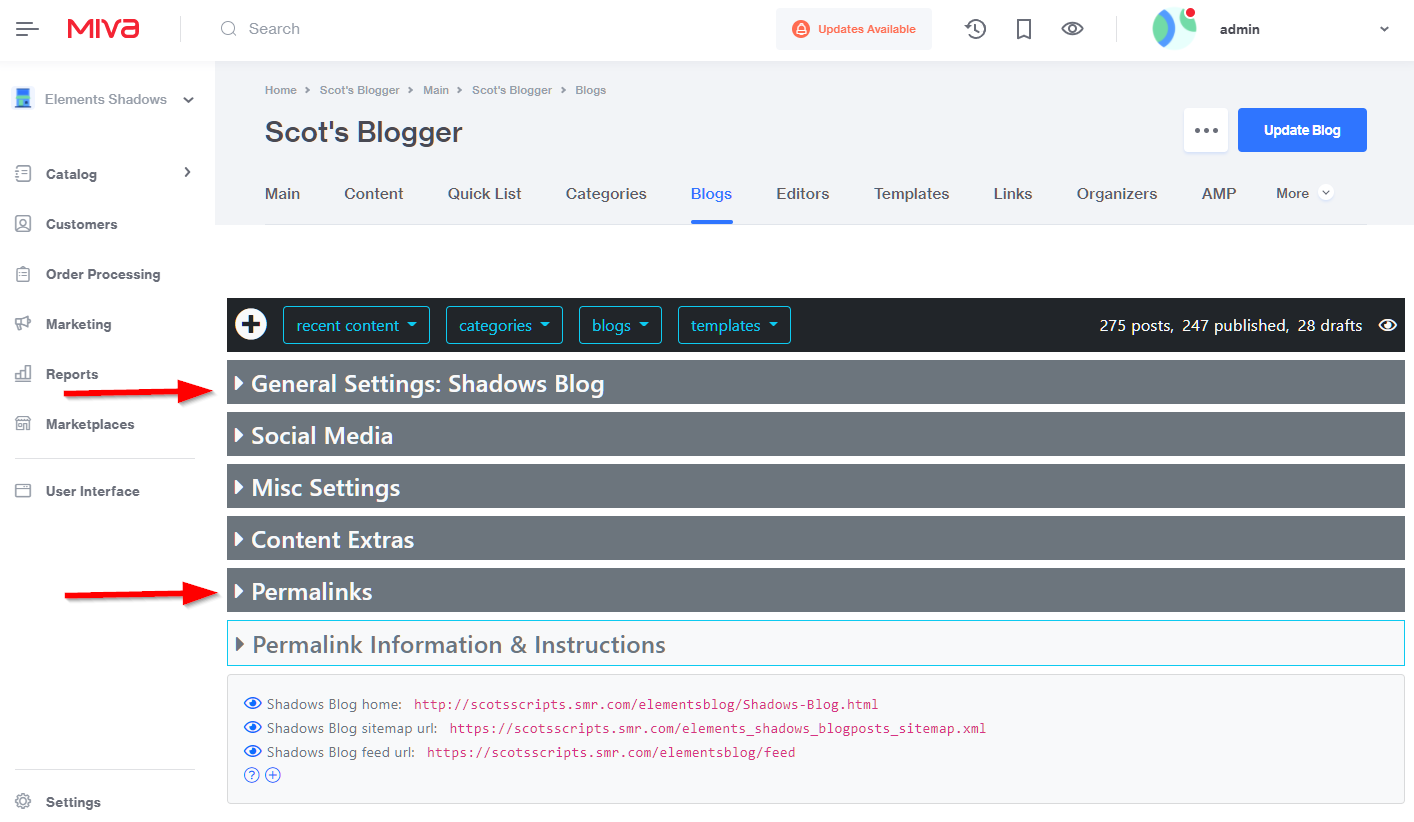Toggle the eye icon beside post counts
1414x822 pixels.
coord(1387,325)
